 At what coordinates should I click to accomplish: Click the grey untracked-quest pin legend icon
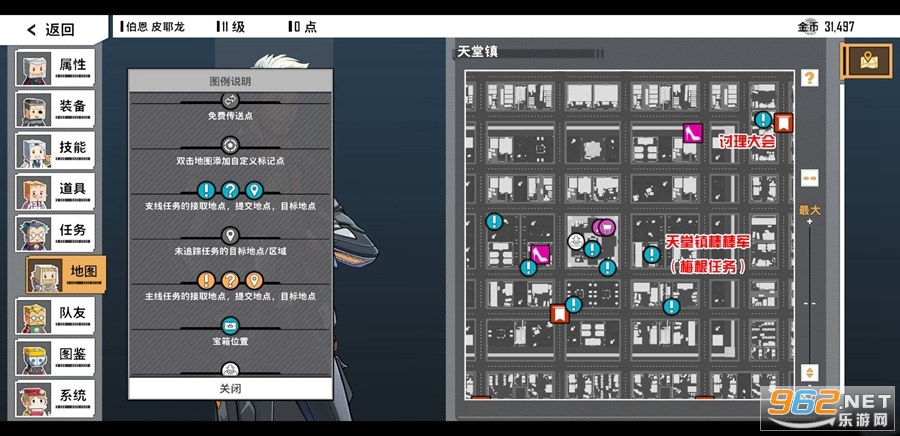[230, 235]
